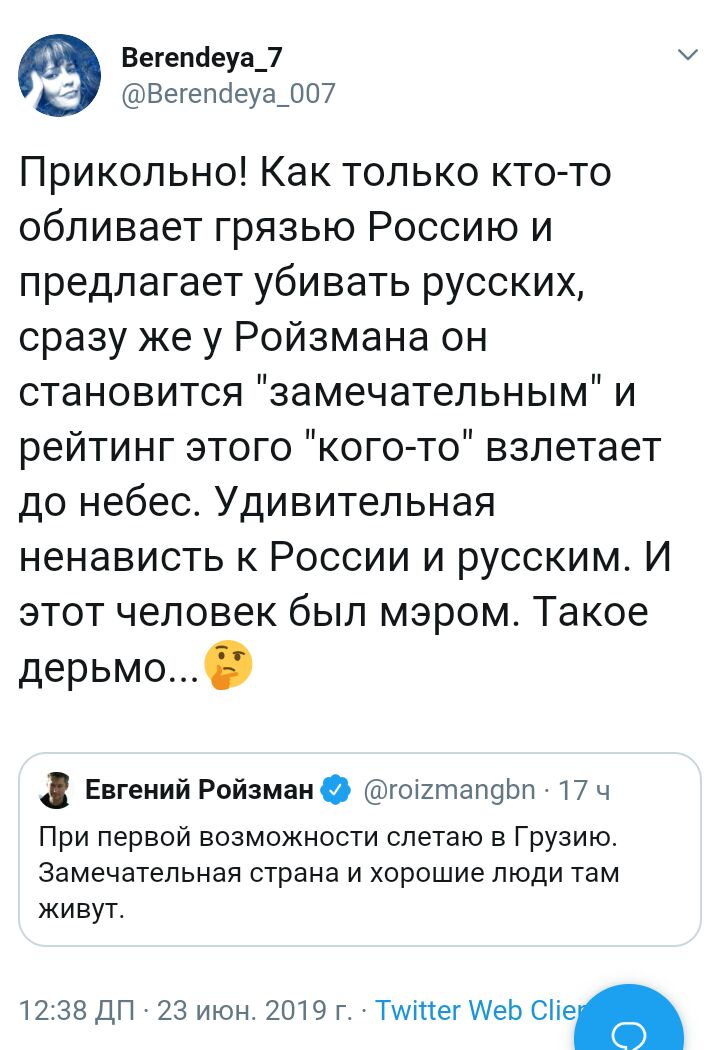Click the '23 июн. 2019 г.' date
The width and height of the screenshot is (720, 1050).
[x=254, y=1011]
